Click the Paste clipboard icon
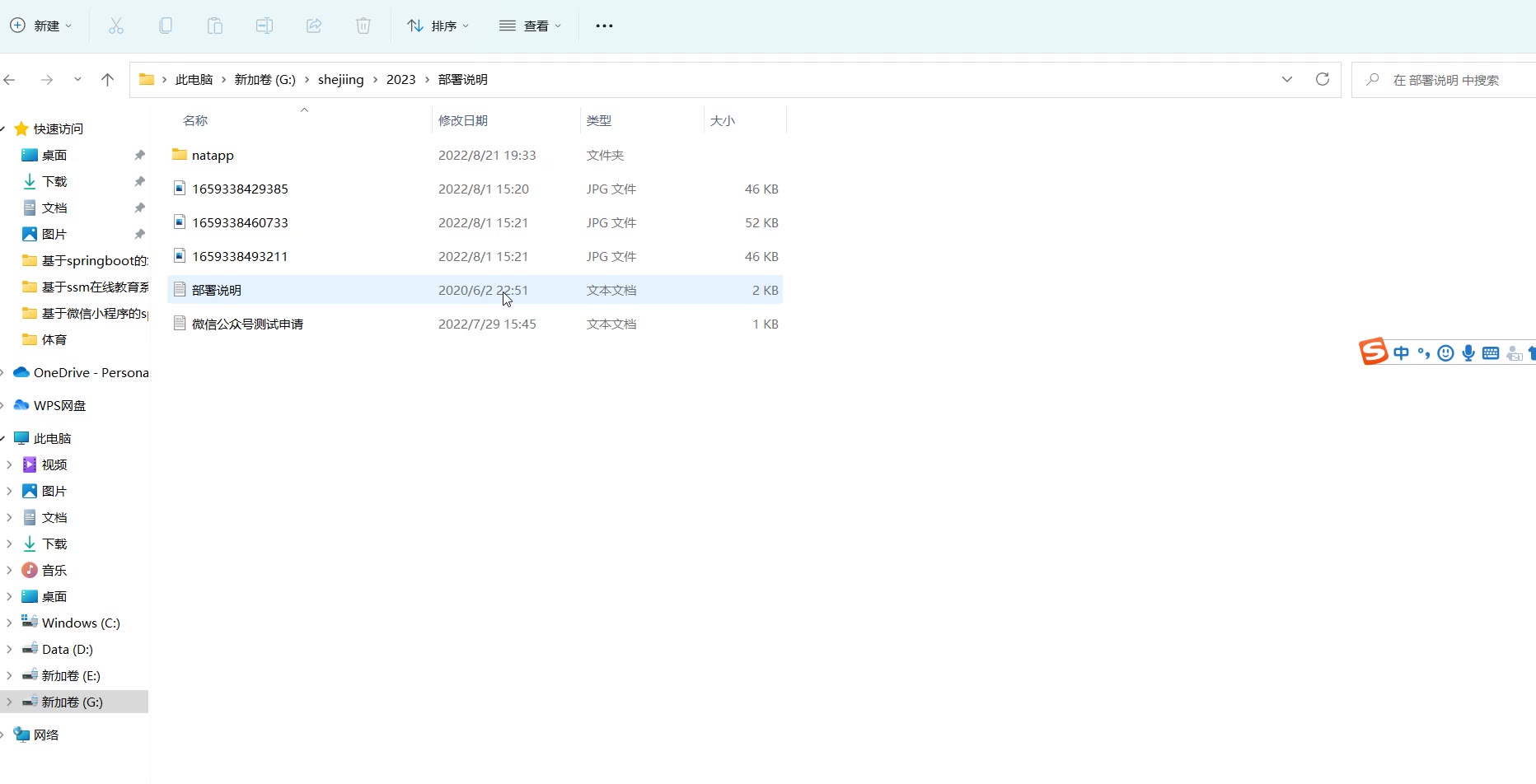 point(215,26)
